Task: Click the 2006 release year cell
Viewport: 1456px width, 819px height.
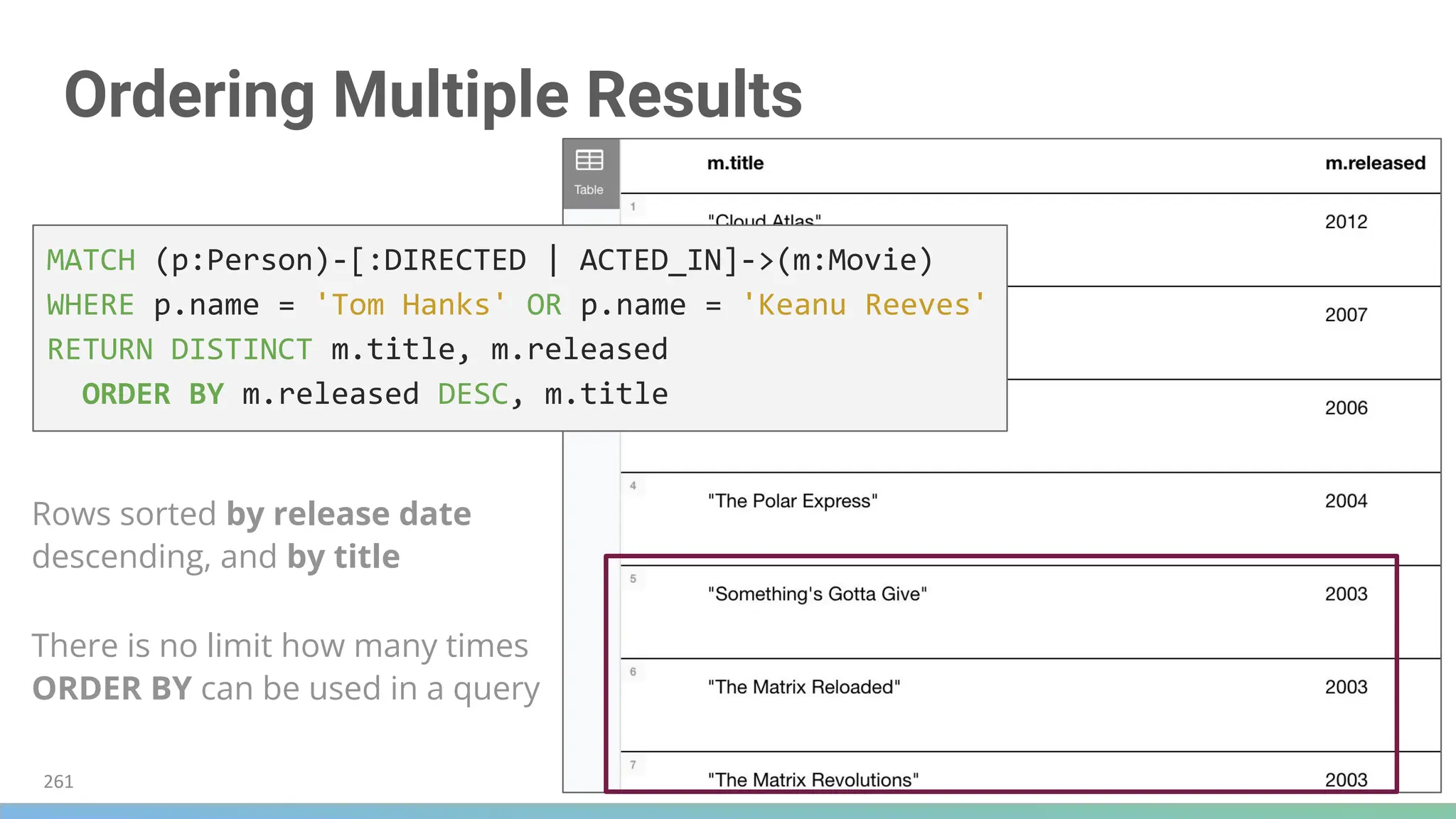Action: point(1346,408)
